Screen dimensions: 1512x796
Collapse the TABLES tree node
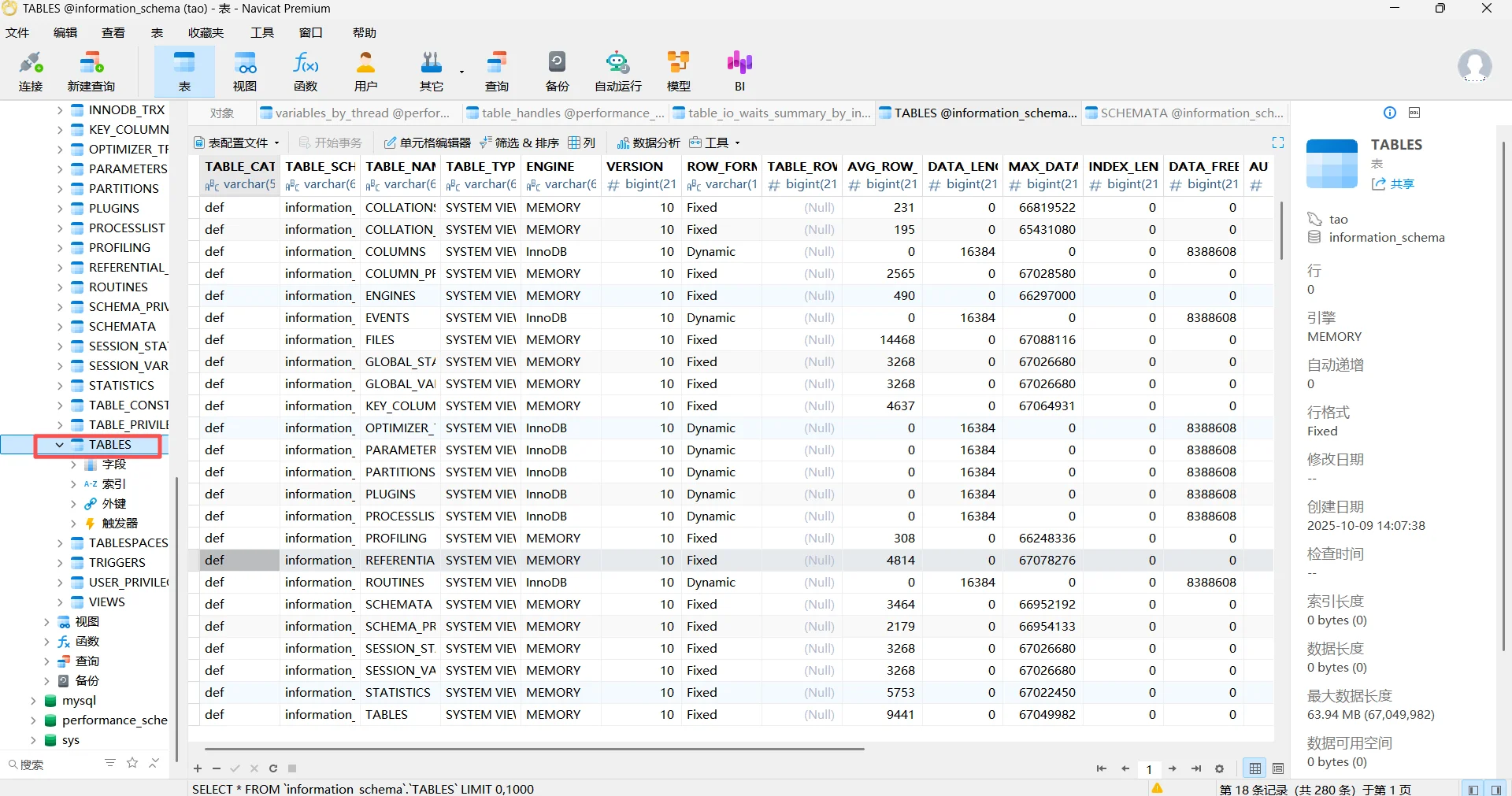click(60, 445)
